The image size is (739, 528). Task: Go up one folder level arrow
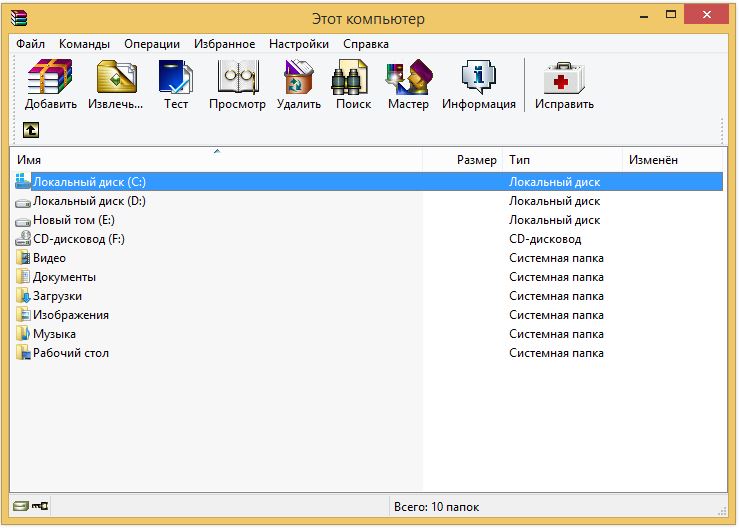31,130
